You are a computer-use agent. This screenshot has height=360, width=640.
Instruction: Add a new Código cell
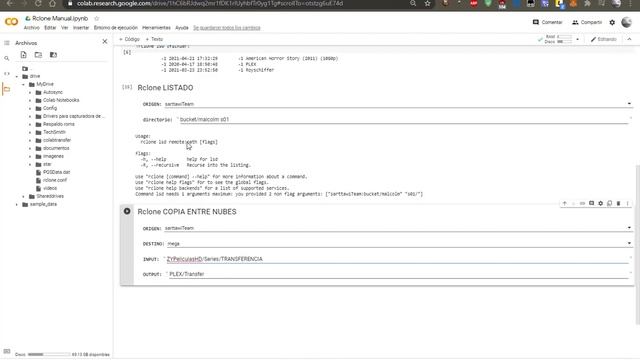point(129,39)
